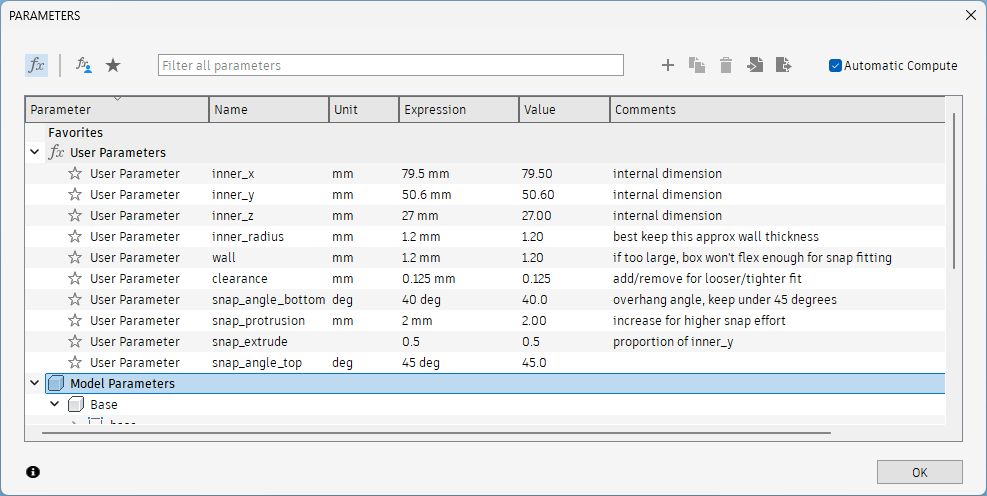
Task: Click the 0.125 value cell of clearance
Action: (x=536, y=278)
